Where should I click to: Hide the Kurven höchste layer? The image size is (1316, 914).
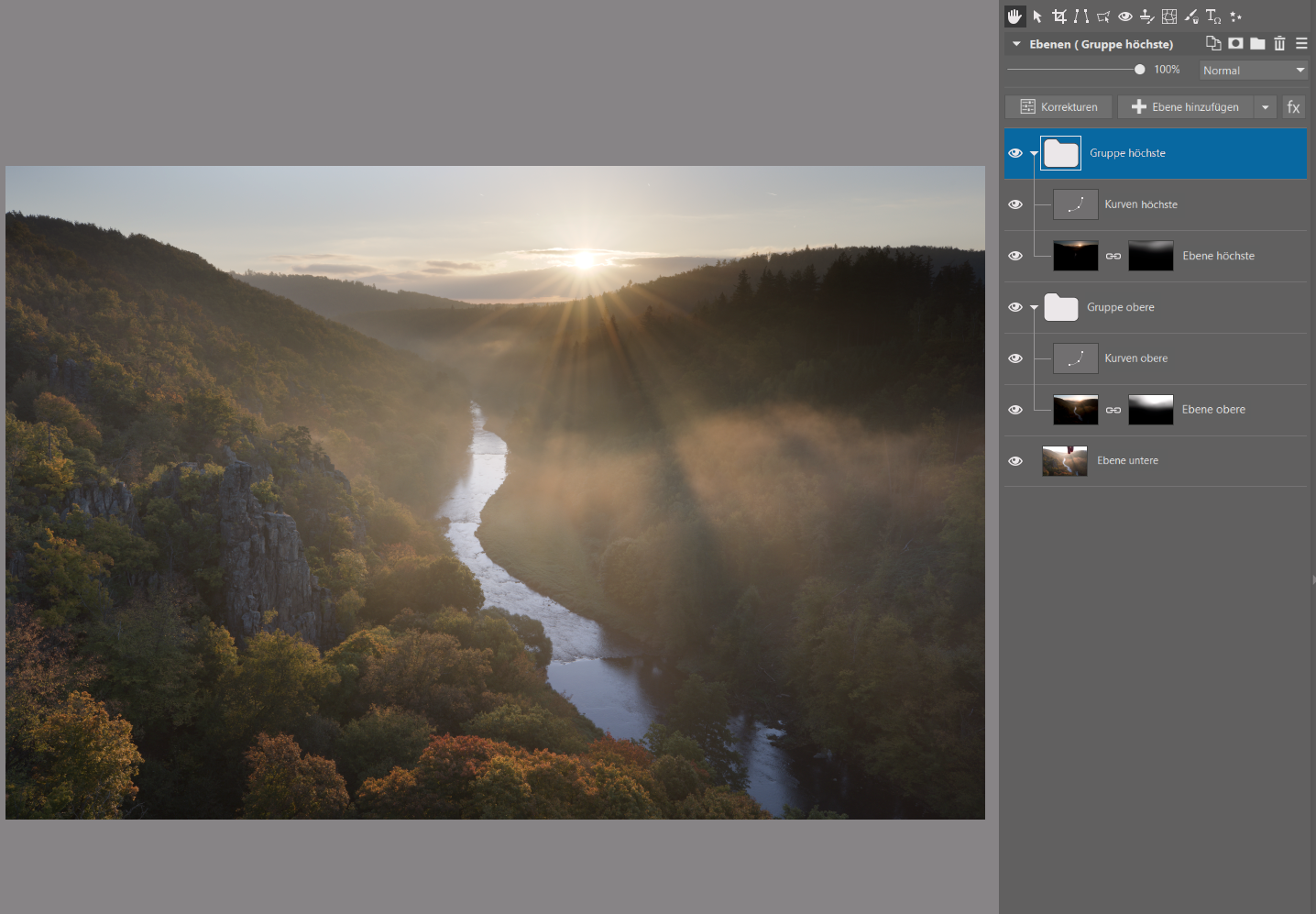click(x=1015, y=204)
